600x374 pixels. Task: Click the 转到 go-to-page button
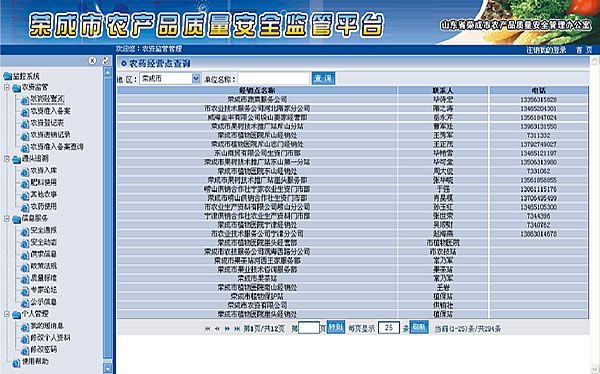tap(336, 327)
